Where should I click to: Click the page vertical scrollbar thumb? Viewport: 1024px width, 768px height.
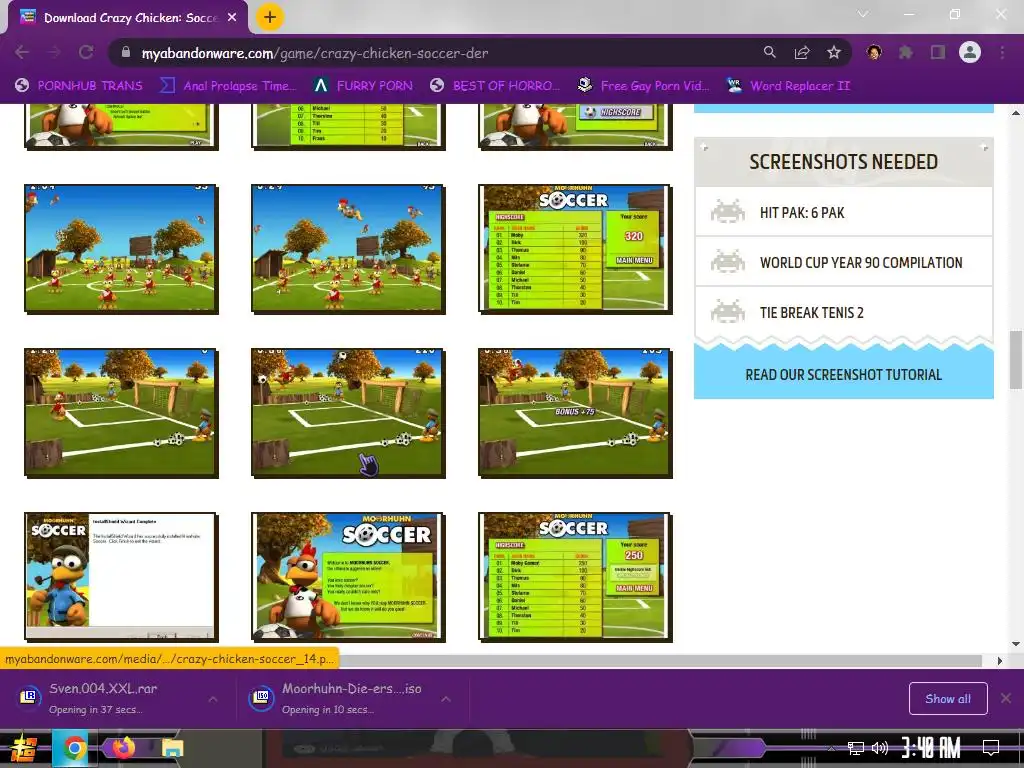1016,359
